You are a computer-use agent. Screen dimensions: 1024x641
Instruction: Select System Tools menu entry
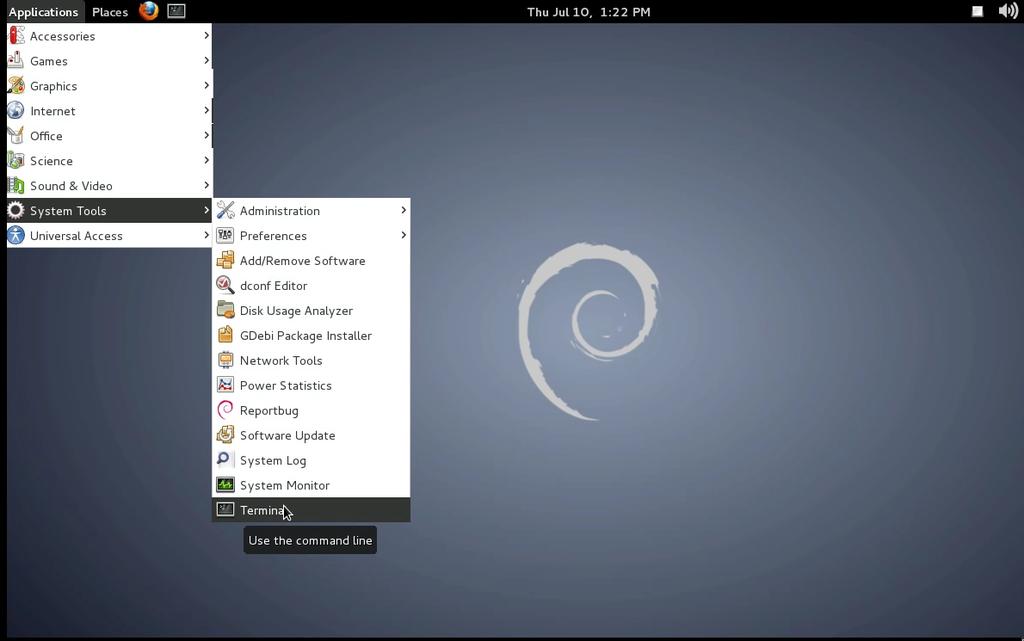(109, 210)
